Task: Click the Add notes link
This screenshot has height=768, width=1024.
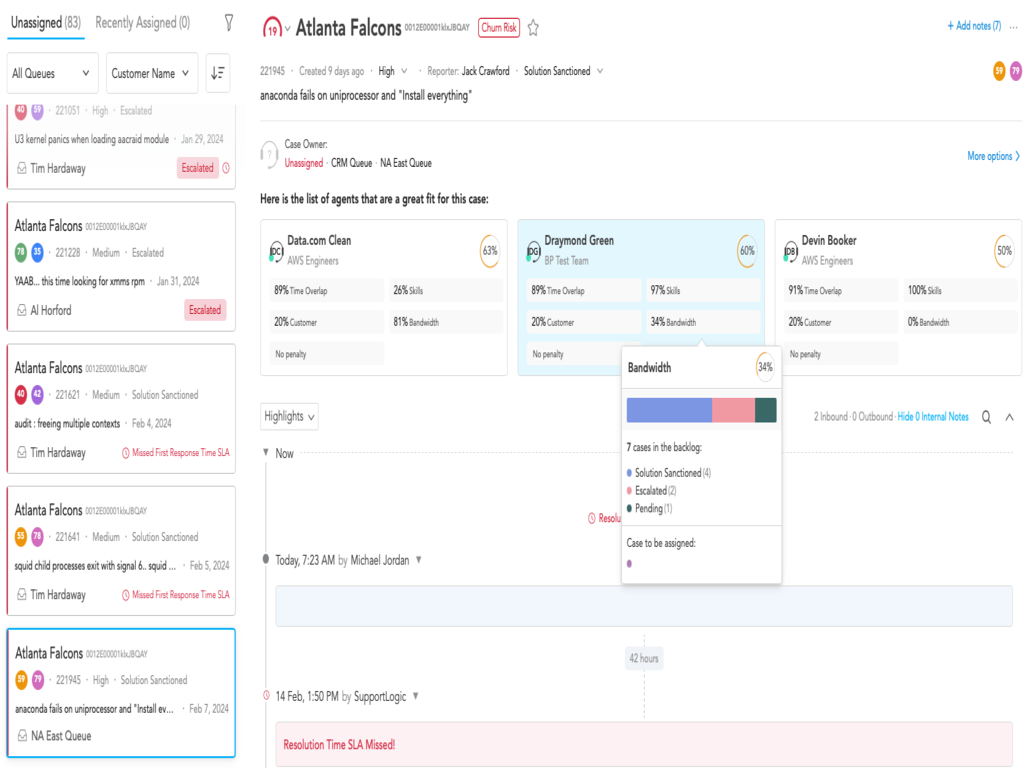Action: [973, 26]
